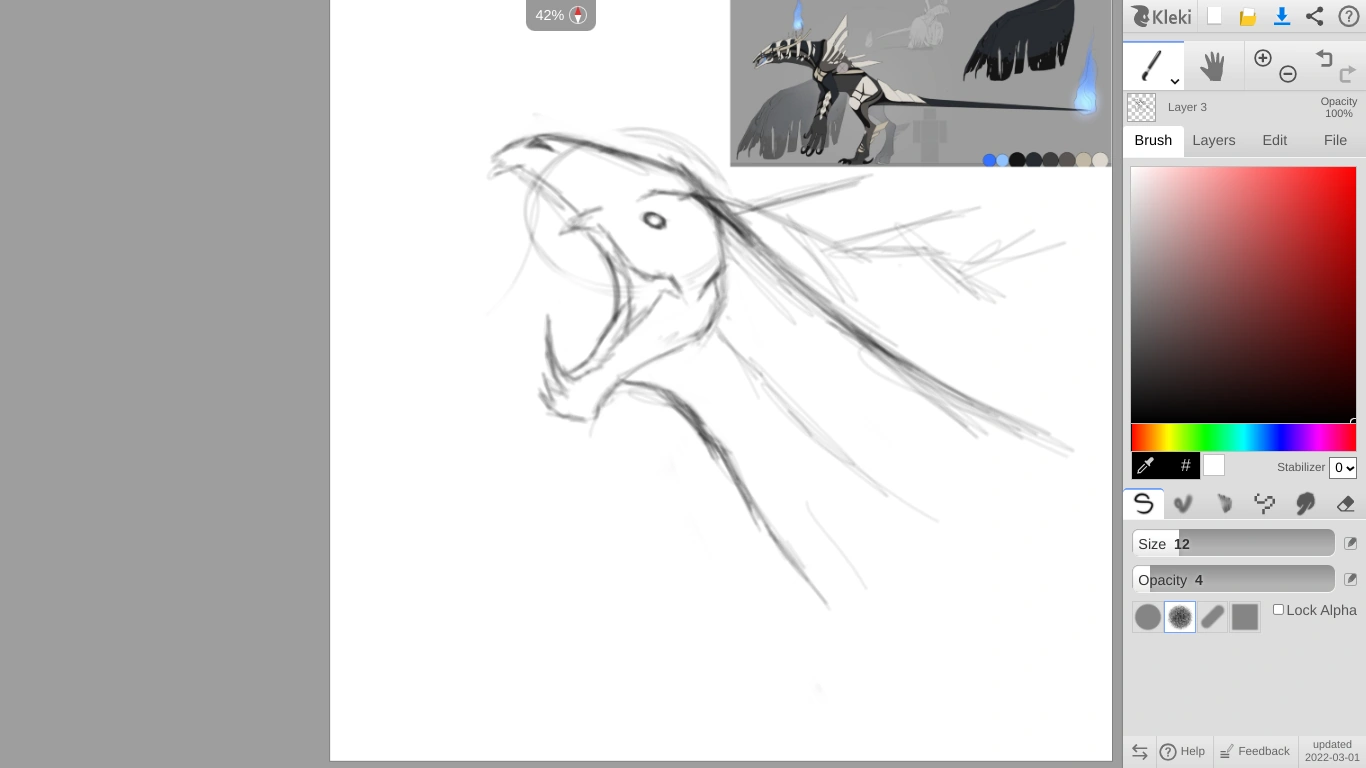
Task: Open the hex color input with #
Action: [1185, 464]
